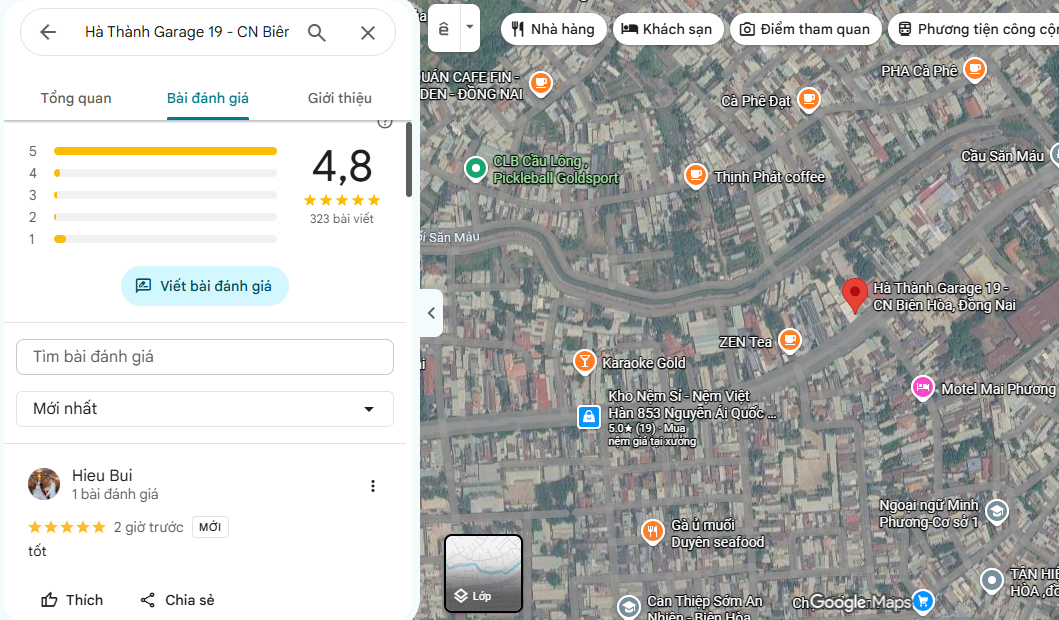The image size is (1059, 620).
Task: Click Hieu Bui profile avatar
Action: click(44, 484)
